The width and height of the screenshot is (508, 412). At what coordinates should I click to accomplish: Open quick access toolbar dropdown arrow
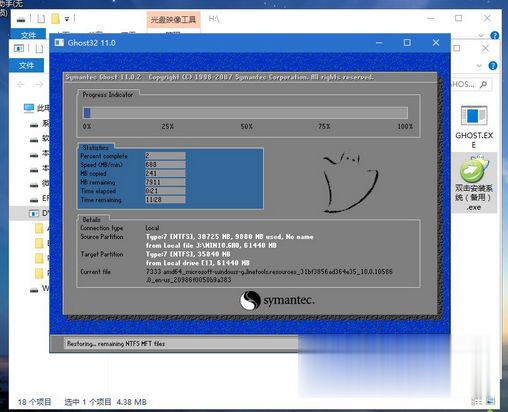(x=67, y=19)
